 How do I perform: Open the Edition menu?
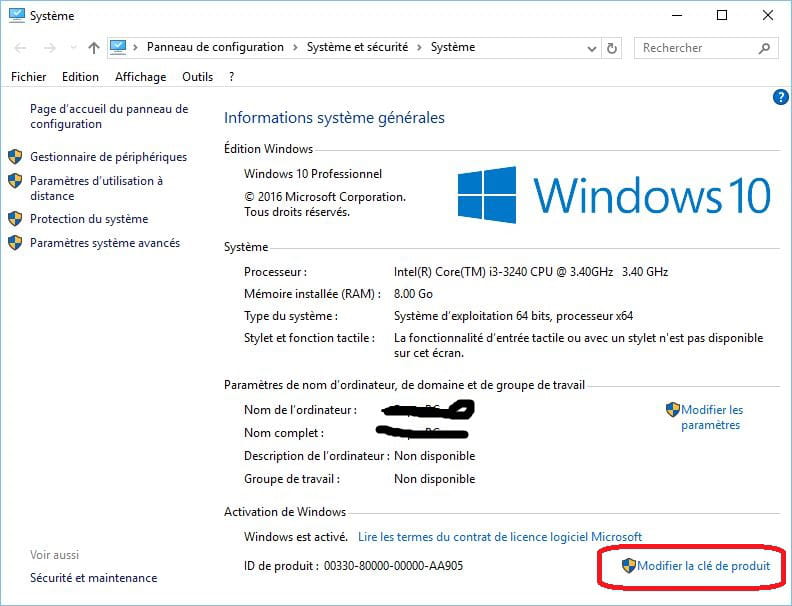[x=80, y=77]
